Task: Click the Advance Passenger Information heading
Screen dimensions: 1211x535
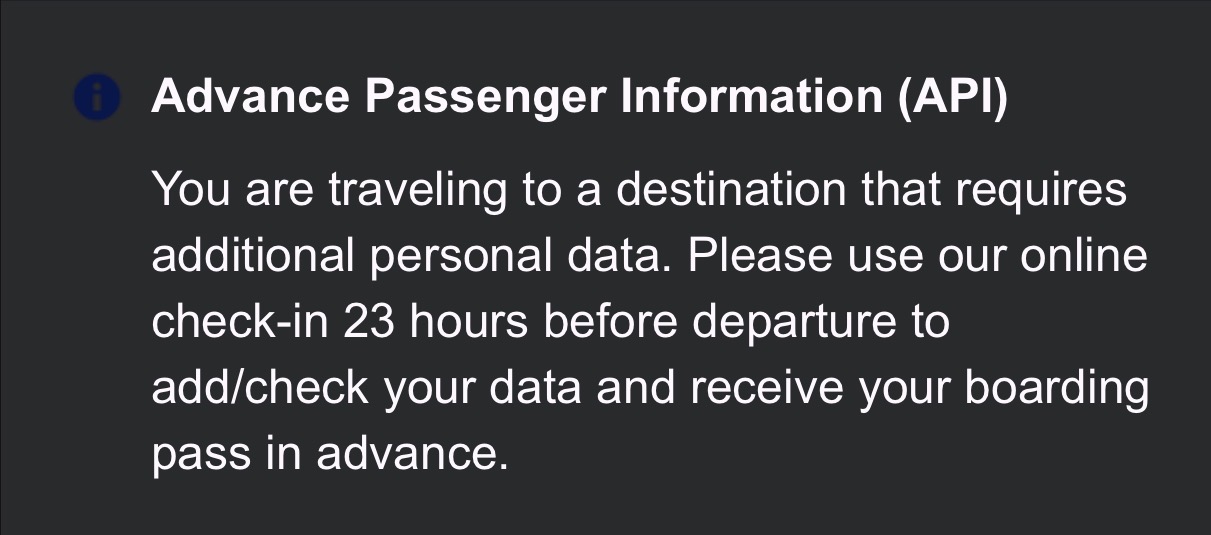Action: pos(578,98)
